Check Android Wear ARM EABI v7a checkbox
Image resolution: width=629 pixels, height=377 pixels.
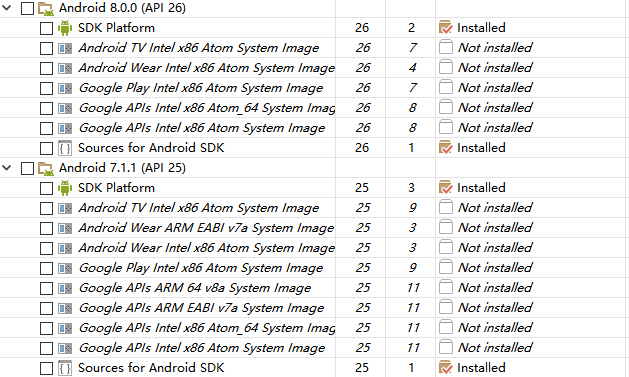(47, 228)
